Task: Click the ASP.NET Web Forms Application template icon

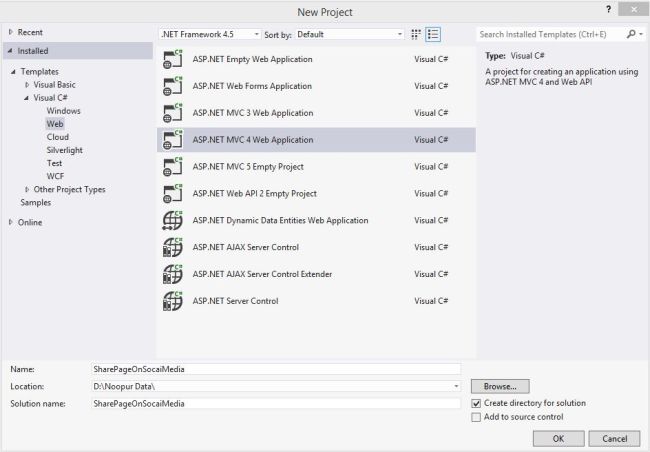Action: (x=172, y=86)
